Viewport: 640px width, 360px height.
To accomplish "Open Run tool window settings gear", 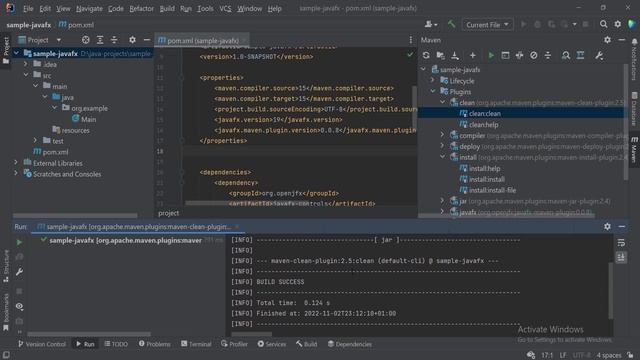I will point(607,226).
